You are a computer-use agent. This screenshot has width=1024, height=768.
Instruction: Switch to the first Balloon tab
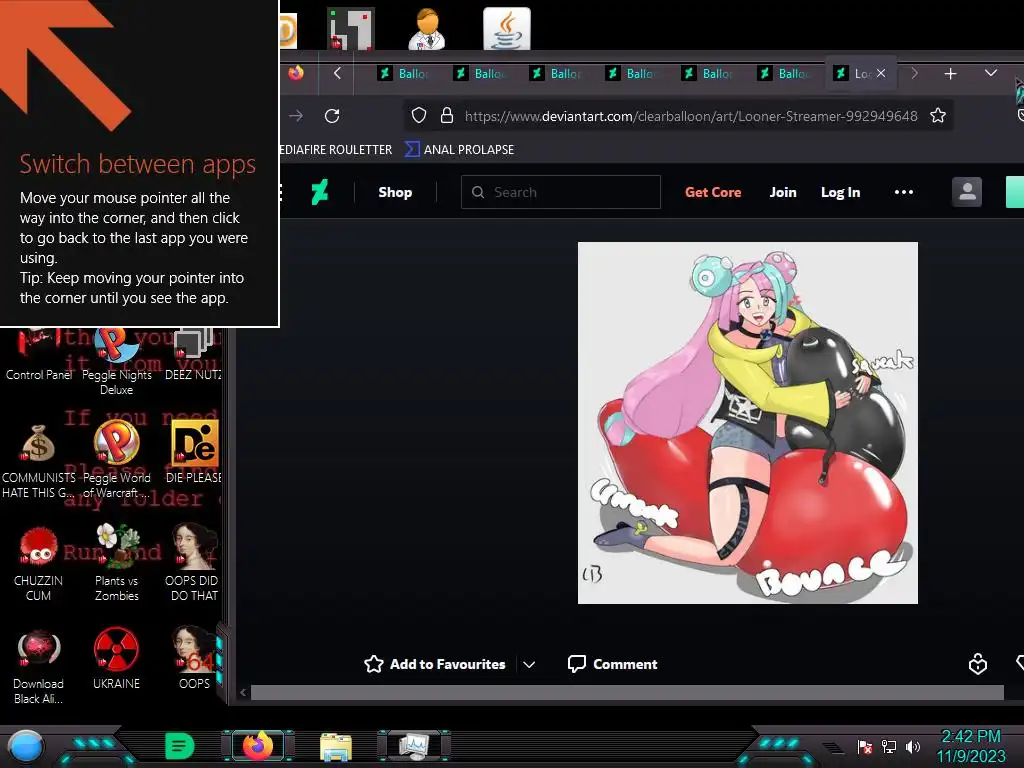[403, 74]
